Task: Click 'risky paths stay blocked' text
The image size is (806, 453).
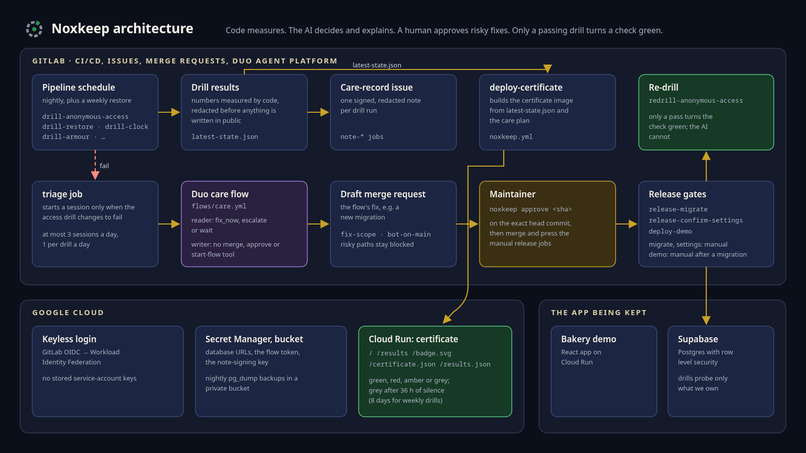Action: [x=377, y=245]
